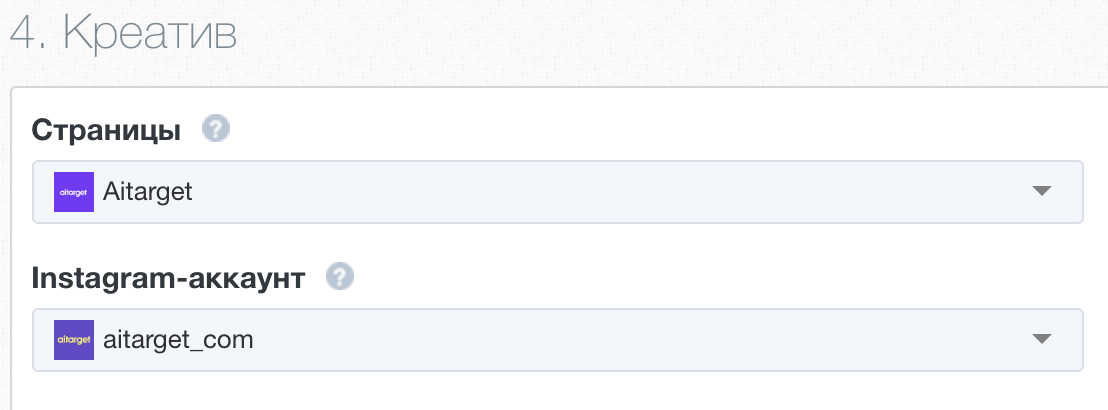
Task: Click empty area inside Страницы combo box
Action: click(x=601, y=192)
